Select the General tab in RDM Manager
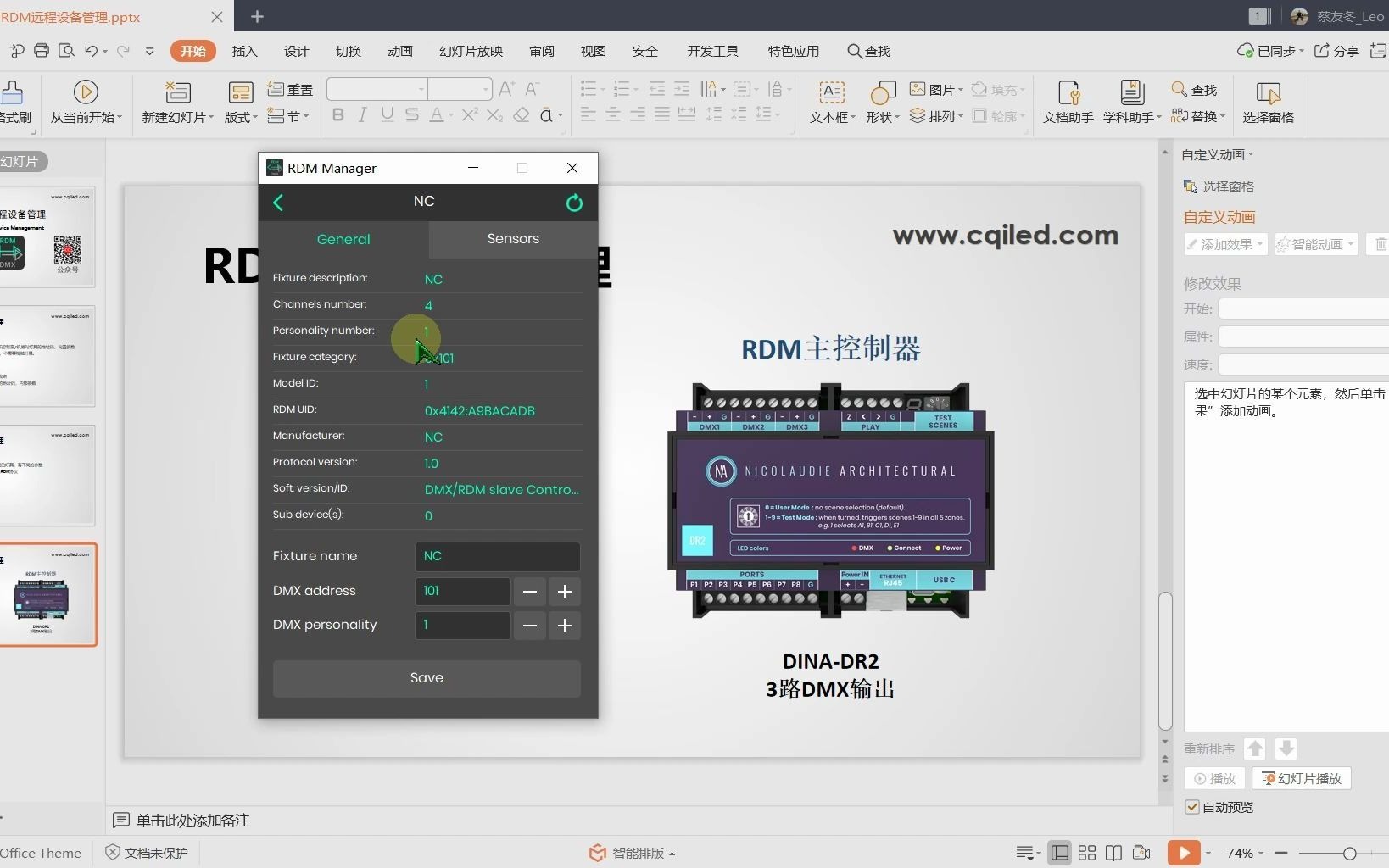 343,239
